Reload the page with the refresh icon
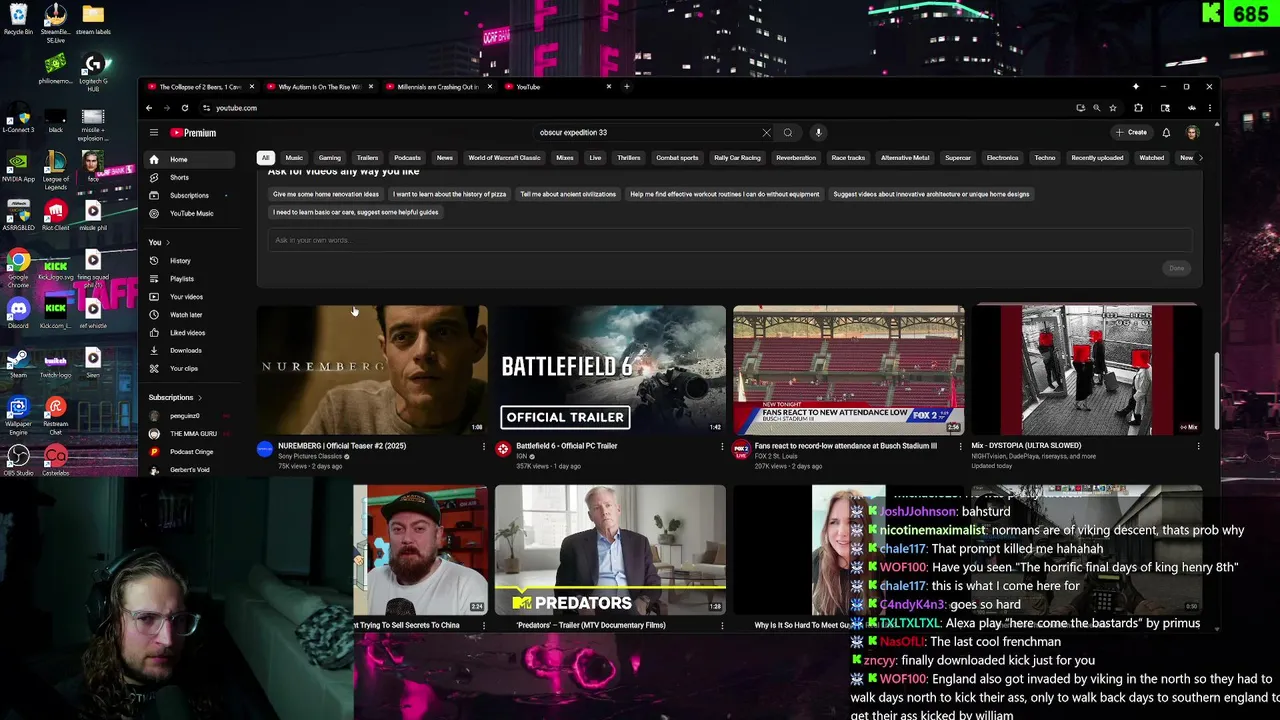 pyautogui.click(x=185, y=108)
